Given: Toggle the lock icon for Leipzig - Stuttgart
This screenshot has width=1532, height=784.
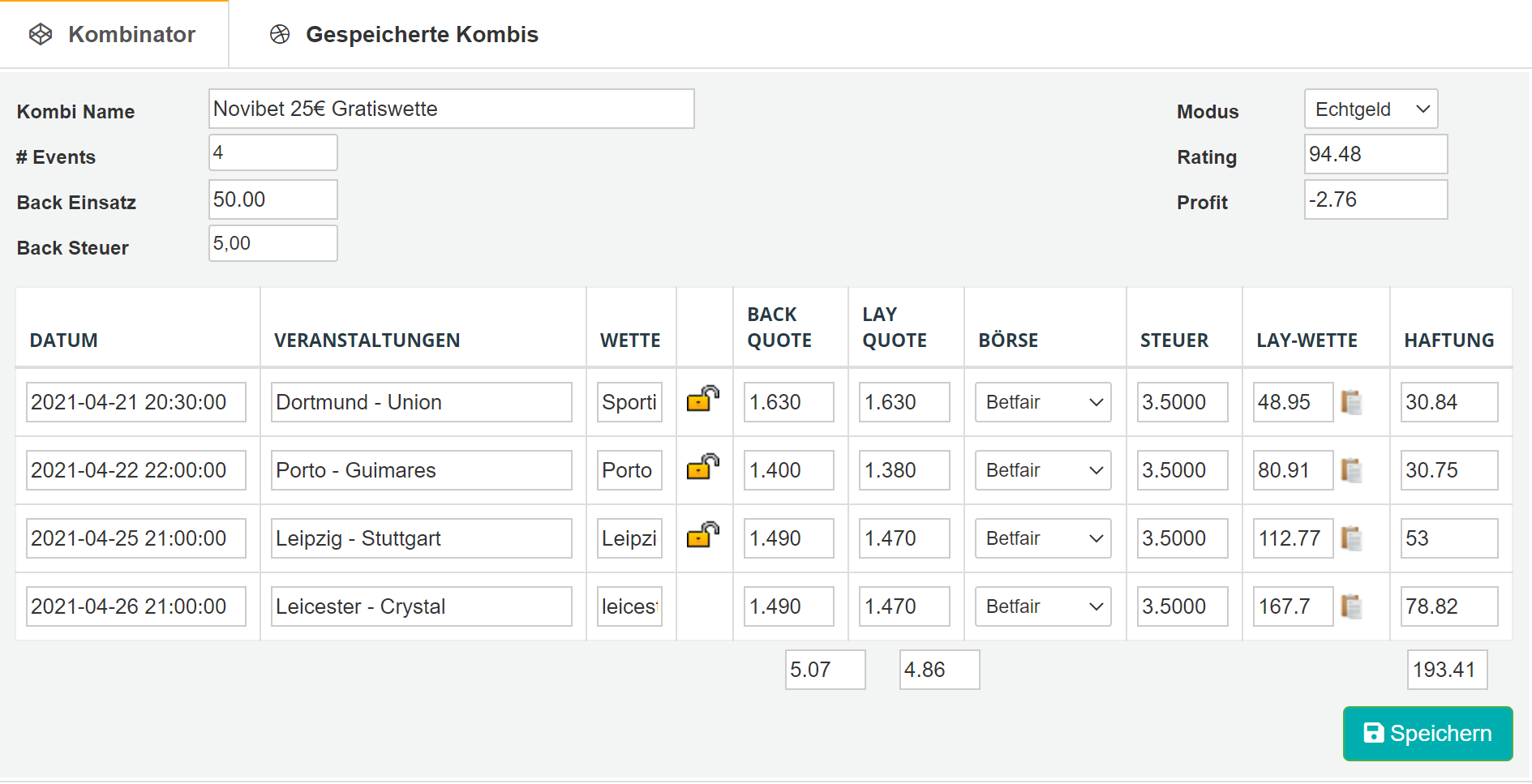Looking at the screenshot, I should (x=703, y=534).
